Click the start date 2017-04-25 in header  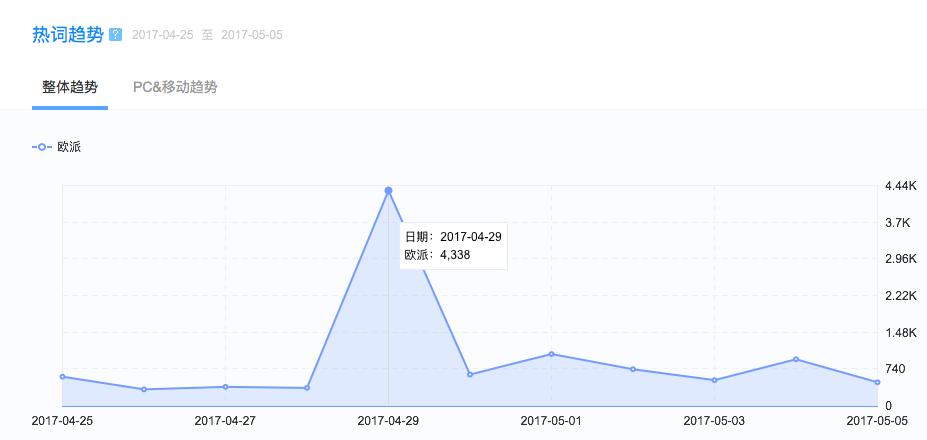(x=163, y=35)
